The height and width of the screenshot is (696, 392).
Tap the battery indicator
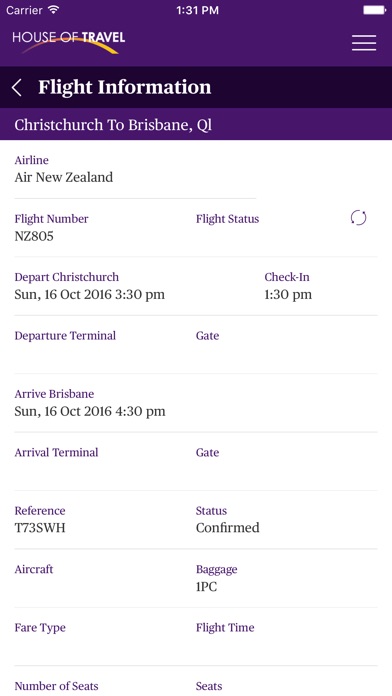point(374,10)
